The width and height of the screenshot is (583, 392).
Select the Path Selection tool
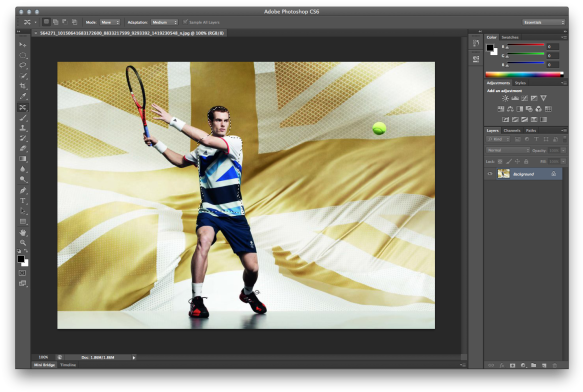pyautogui.click(x=23, y=211)
